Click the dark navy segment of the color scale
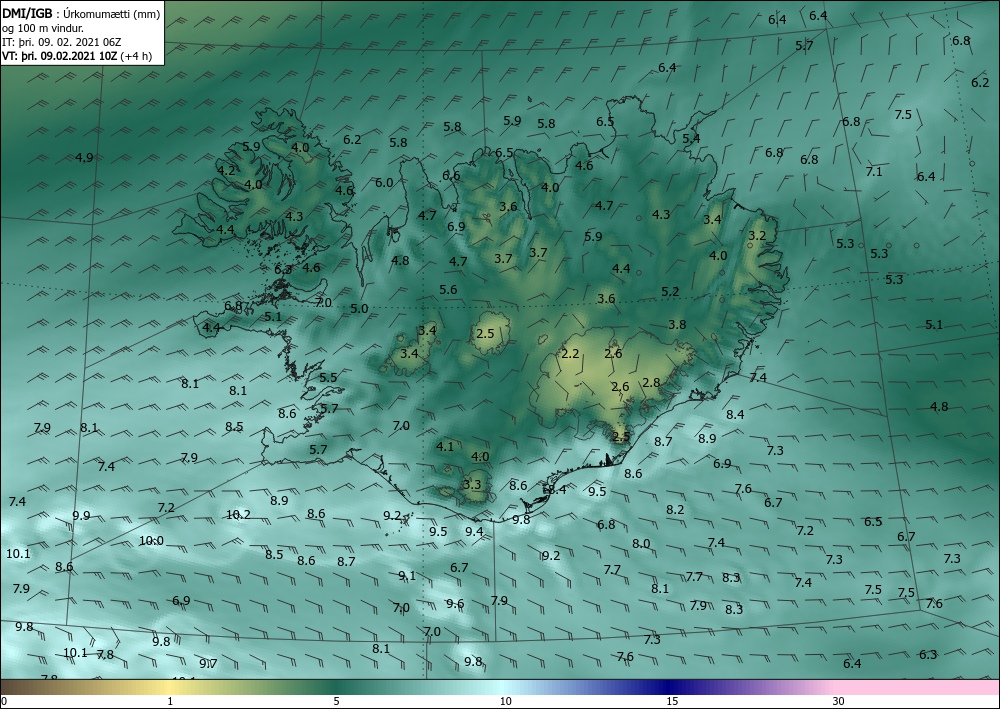Screen dimensions: 1000x709 coord(670,687)
